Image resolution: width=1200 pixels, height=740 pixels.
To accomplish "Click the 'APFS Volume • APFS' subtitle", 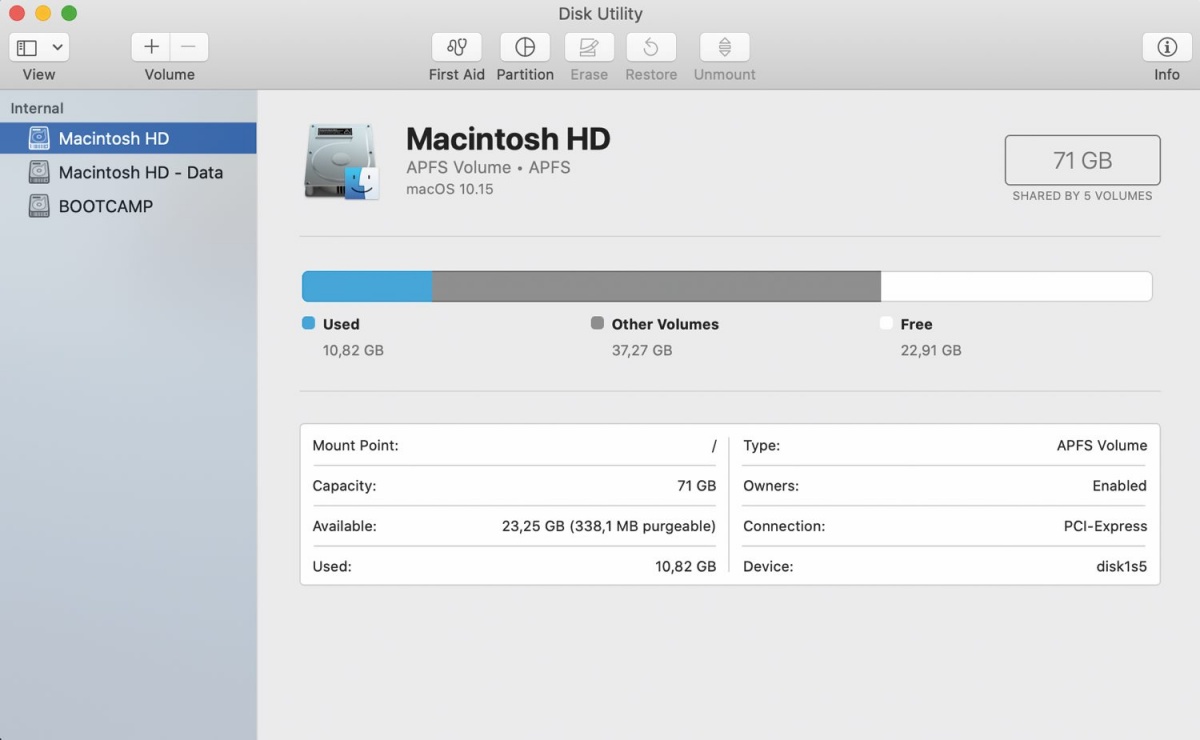I will point(488,167).
